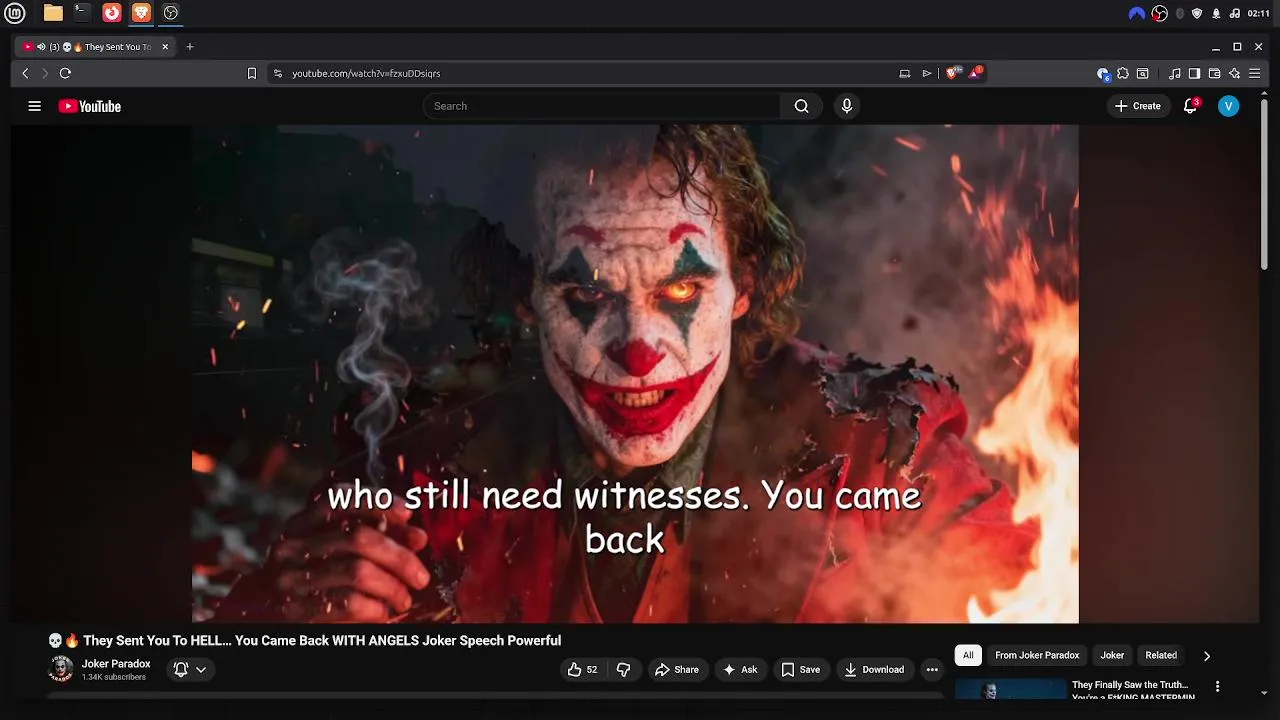Mute the tab via speaker icon
Viewport: 1280px width, 720px height.
point(41,47)
